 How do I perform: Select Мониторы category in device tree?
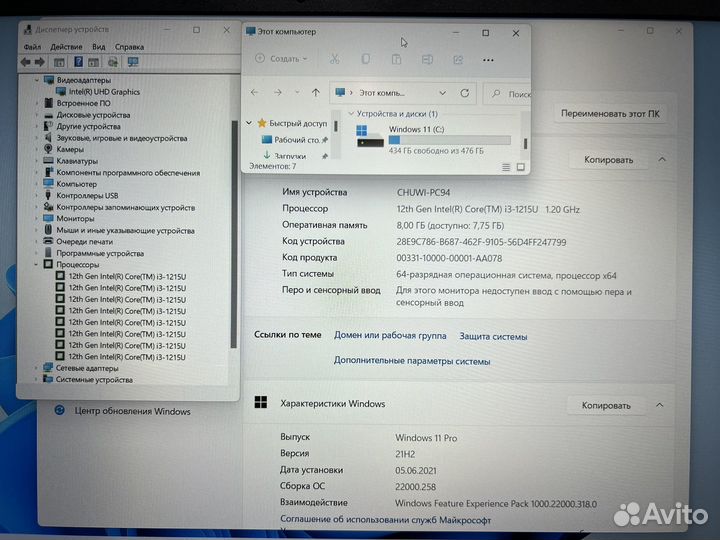tap(75, 219)
